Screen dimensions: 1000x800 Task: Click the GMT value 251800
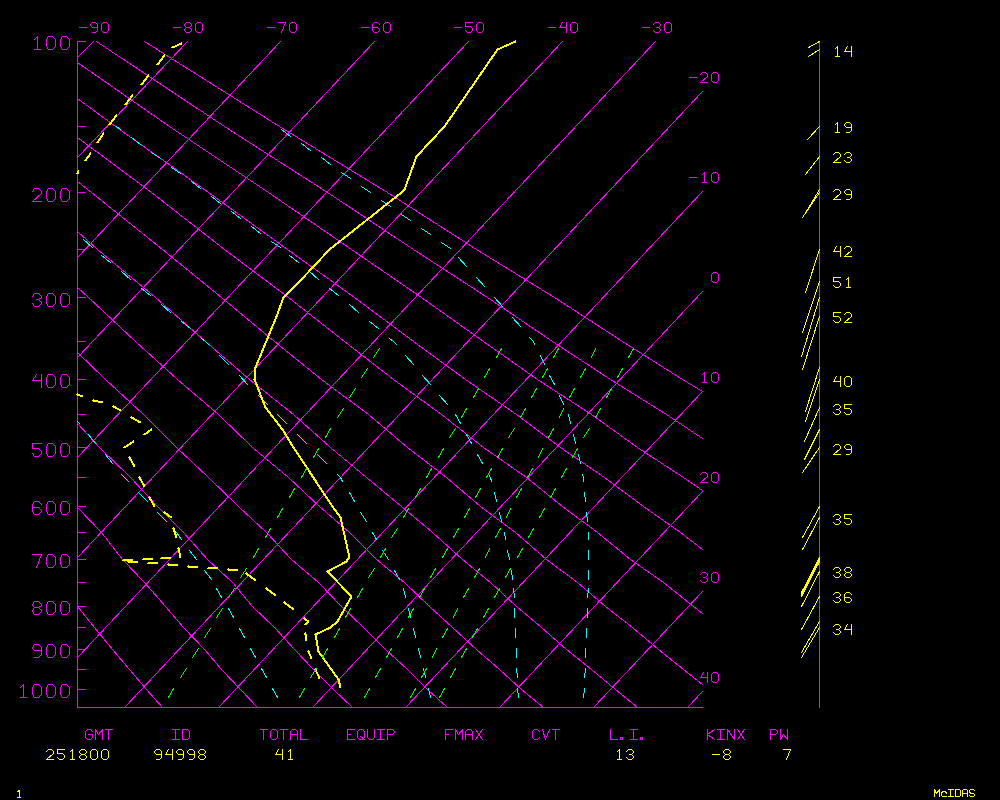click(78, 755)
